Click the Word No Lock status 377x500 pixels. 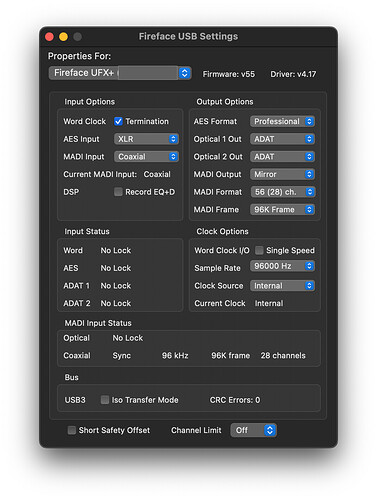pos(116,250)
